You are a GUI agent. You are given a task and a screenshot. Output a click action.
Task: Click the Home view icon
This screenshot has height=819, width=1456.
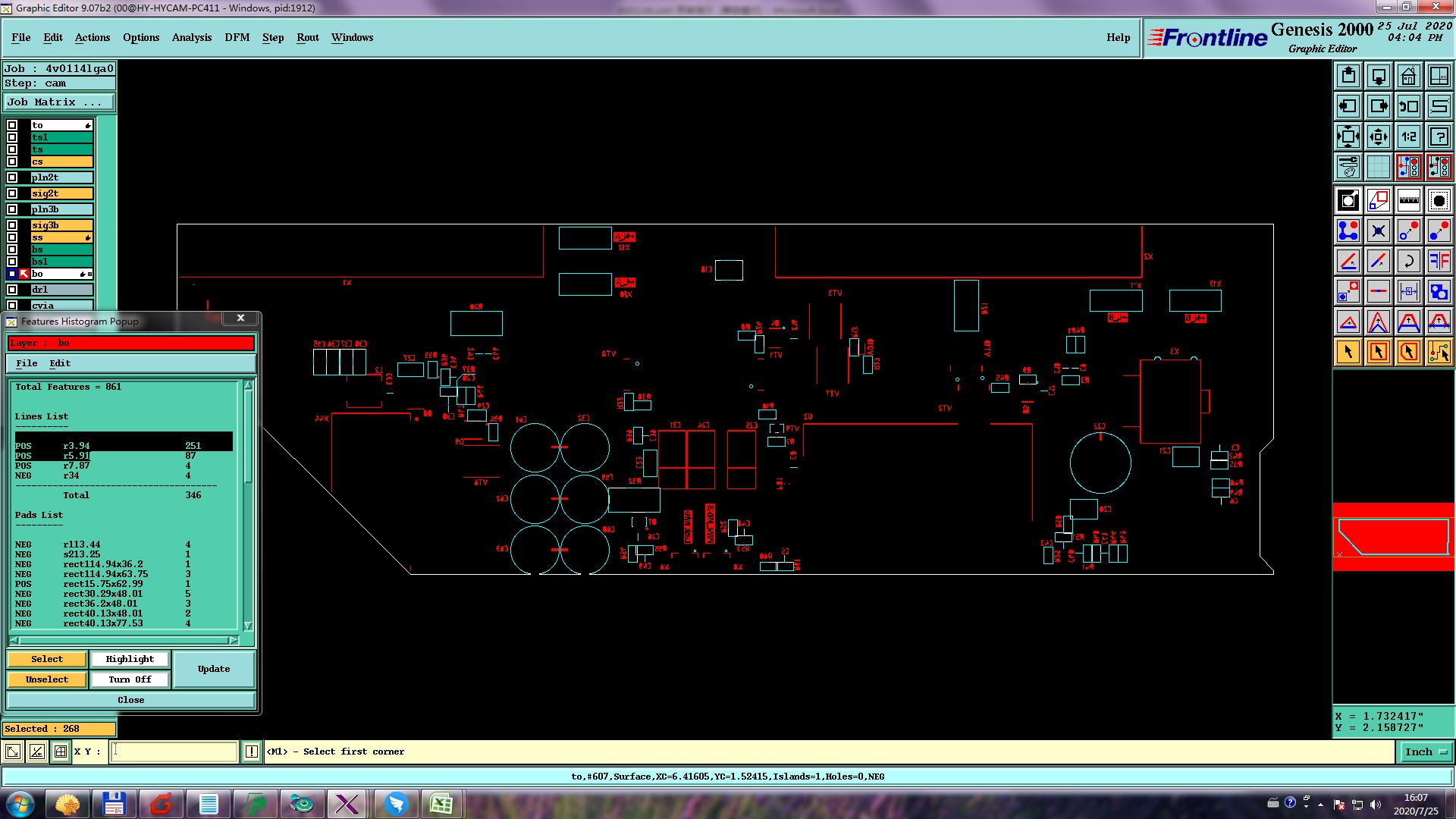click(x=1408, y=76)
